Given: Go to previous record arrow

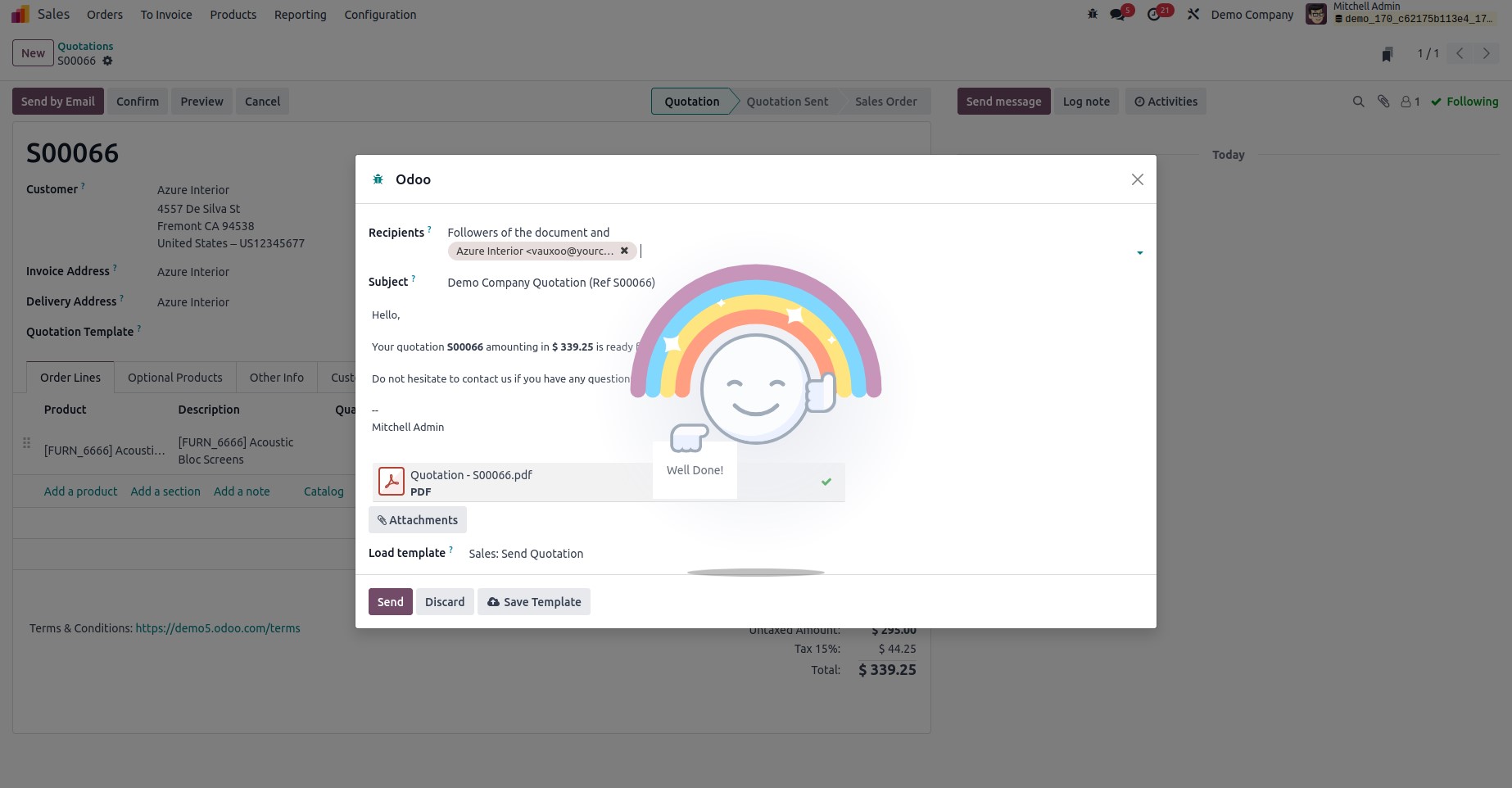Looking at the screenshot, I should click(1460, 53).
